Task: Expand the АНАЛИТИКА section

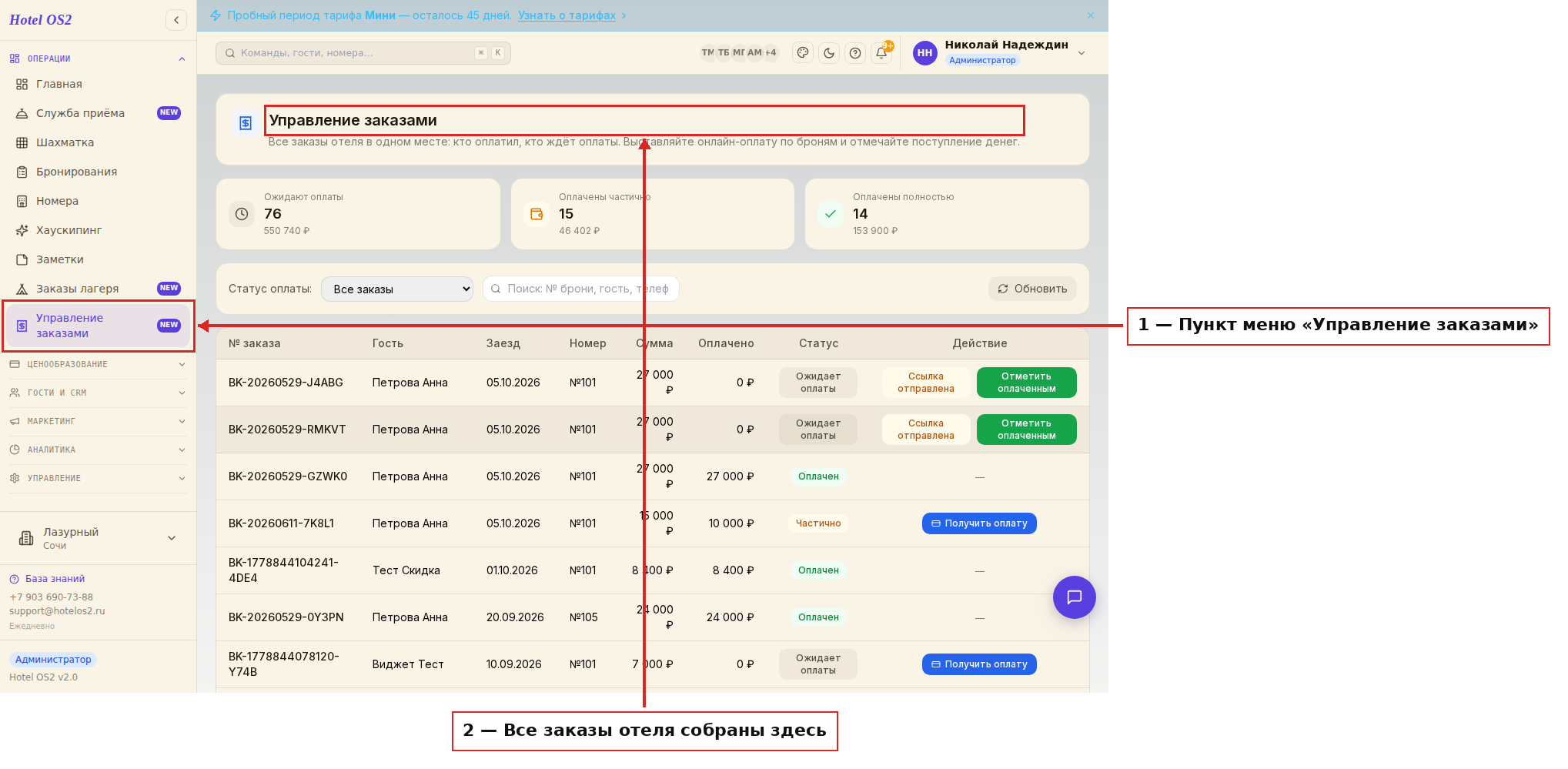Action: (x=98, y=450)
